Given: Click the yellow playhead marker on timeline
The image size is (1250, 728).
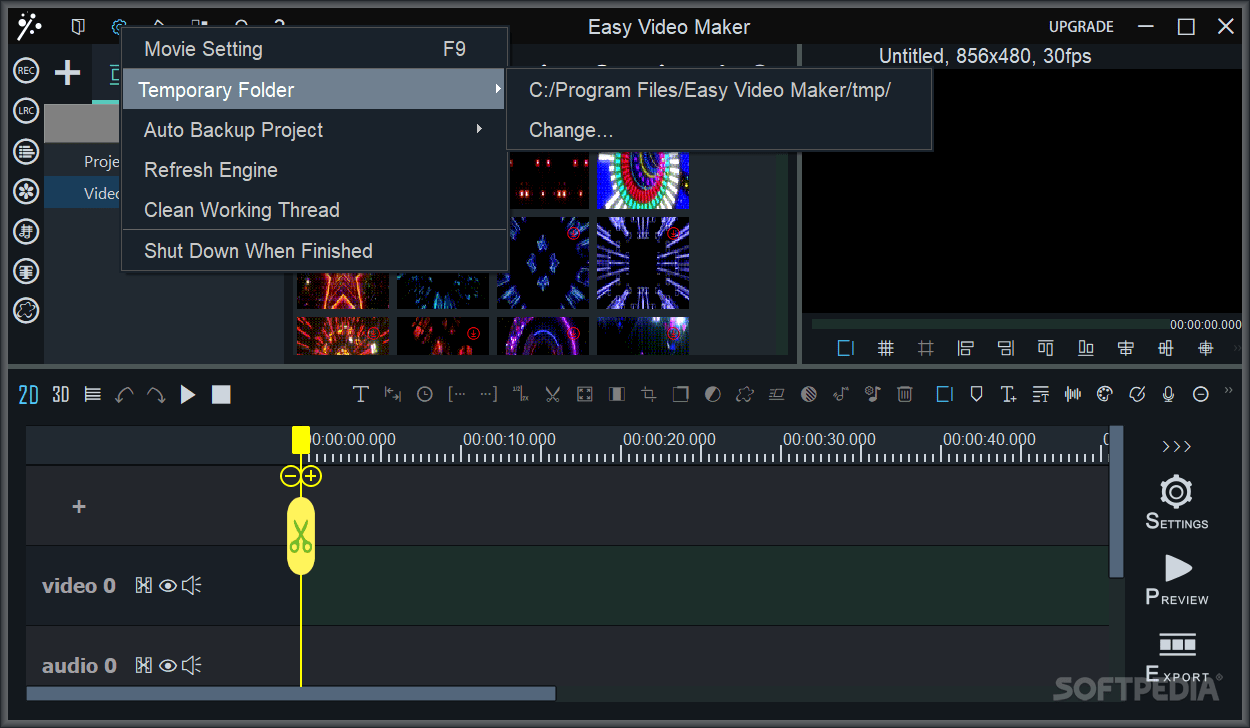Looking at the screenshot, I should click(x=301, y=440).
